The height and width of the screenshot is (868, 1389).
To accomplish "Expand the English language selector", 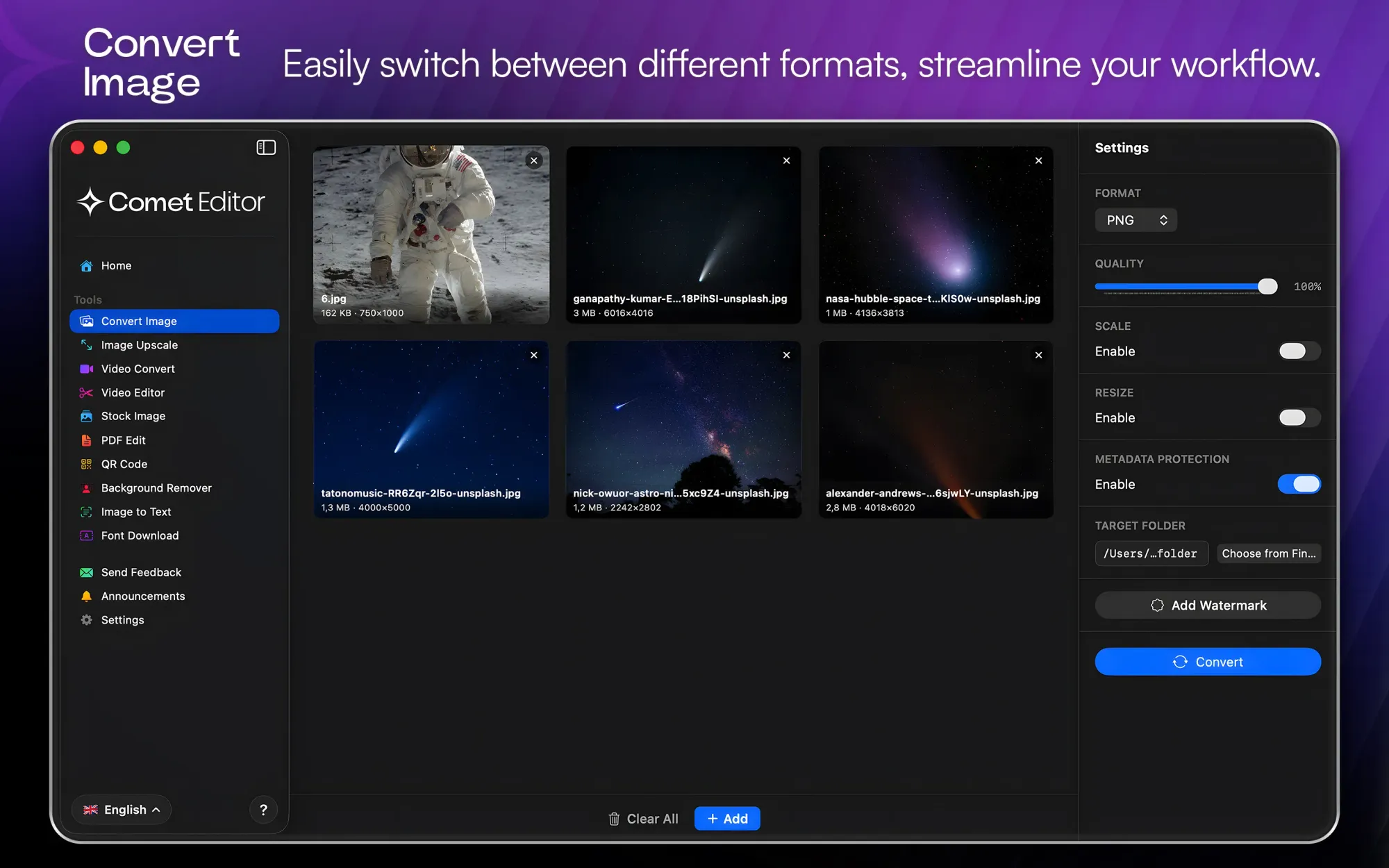I will click(122, 810).
